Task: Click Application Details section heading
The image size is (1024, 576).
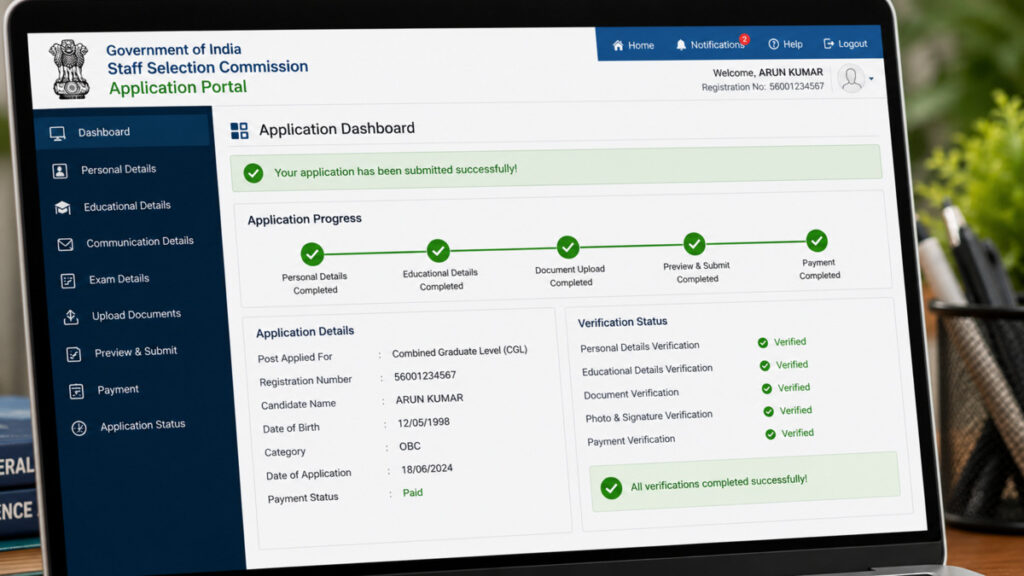Action: pos(305,332)
